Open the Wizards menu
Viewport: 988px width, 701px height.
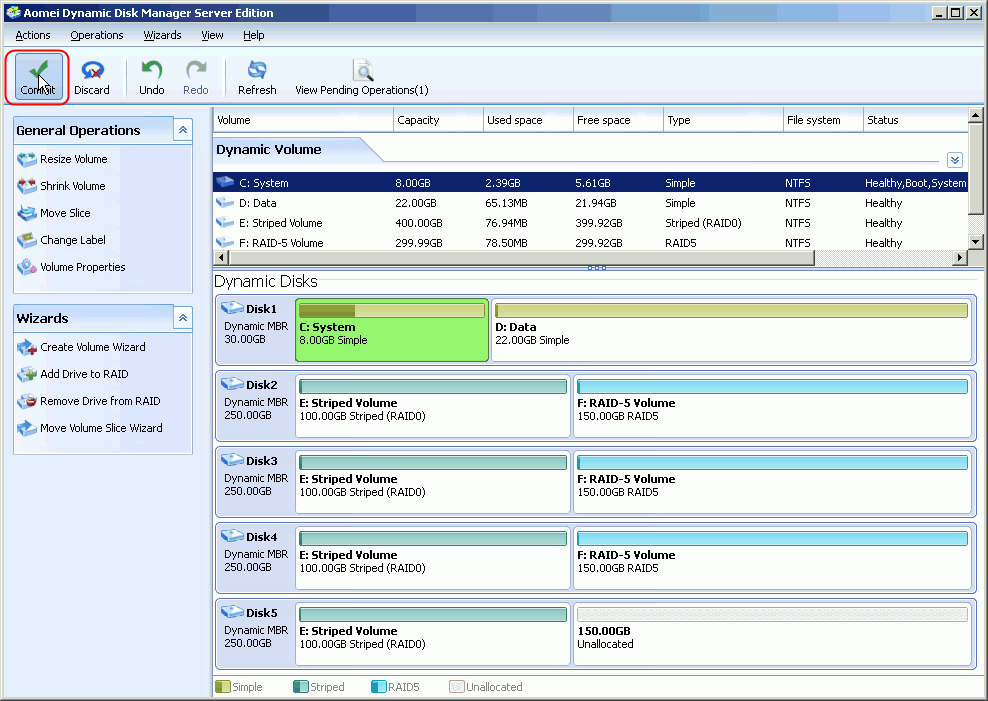162,35
